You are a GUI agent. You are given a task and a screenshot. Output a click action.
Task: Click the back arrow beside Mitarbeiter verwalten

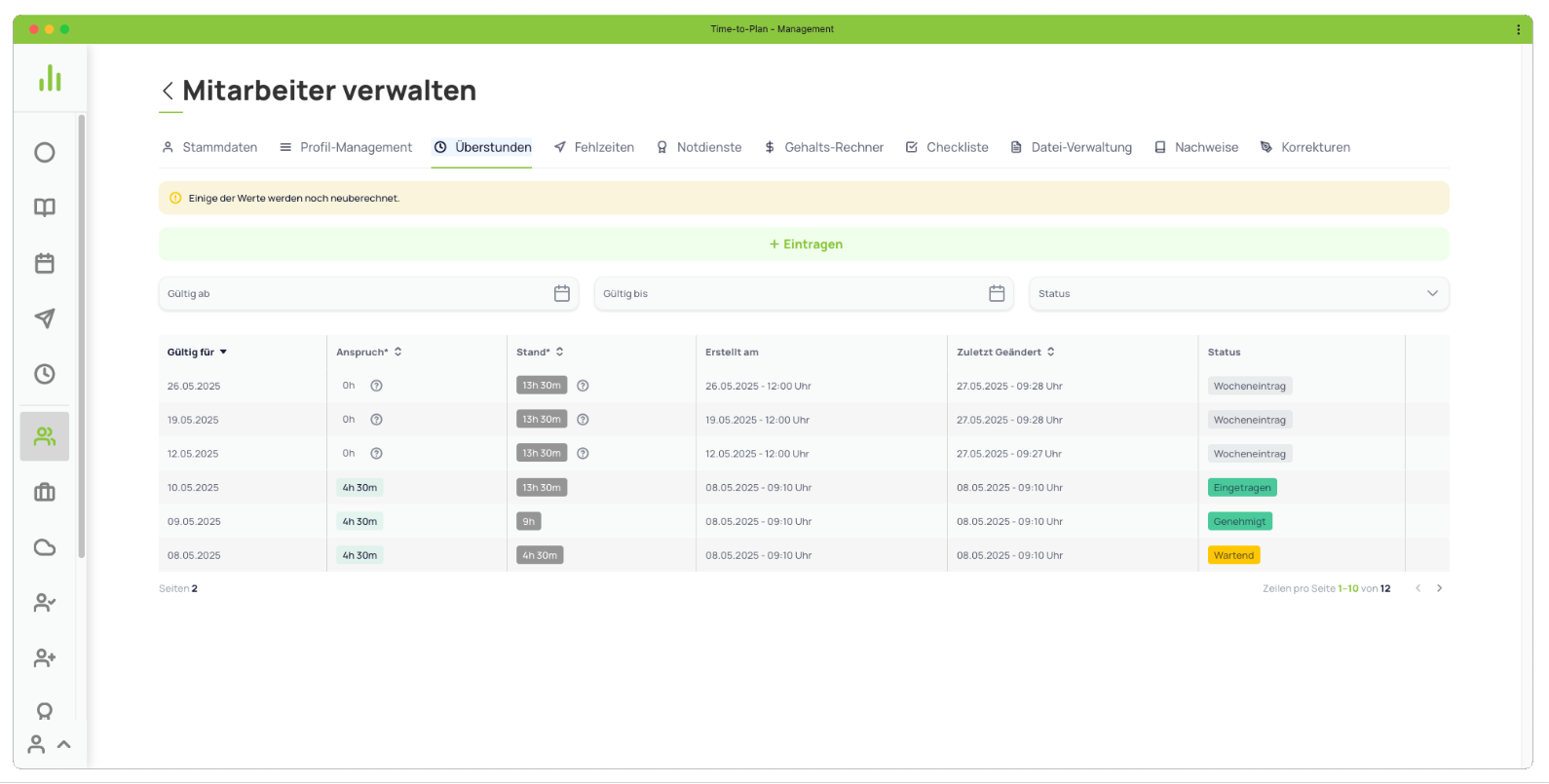click(x=168, y=91)
